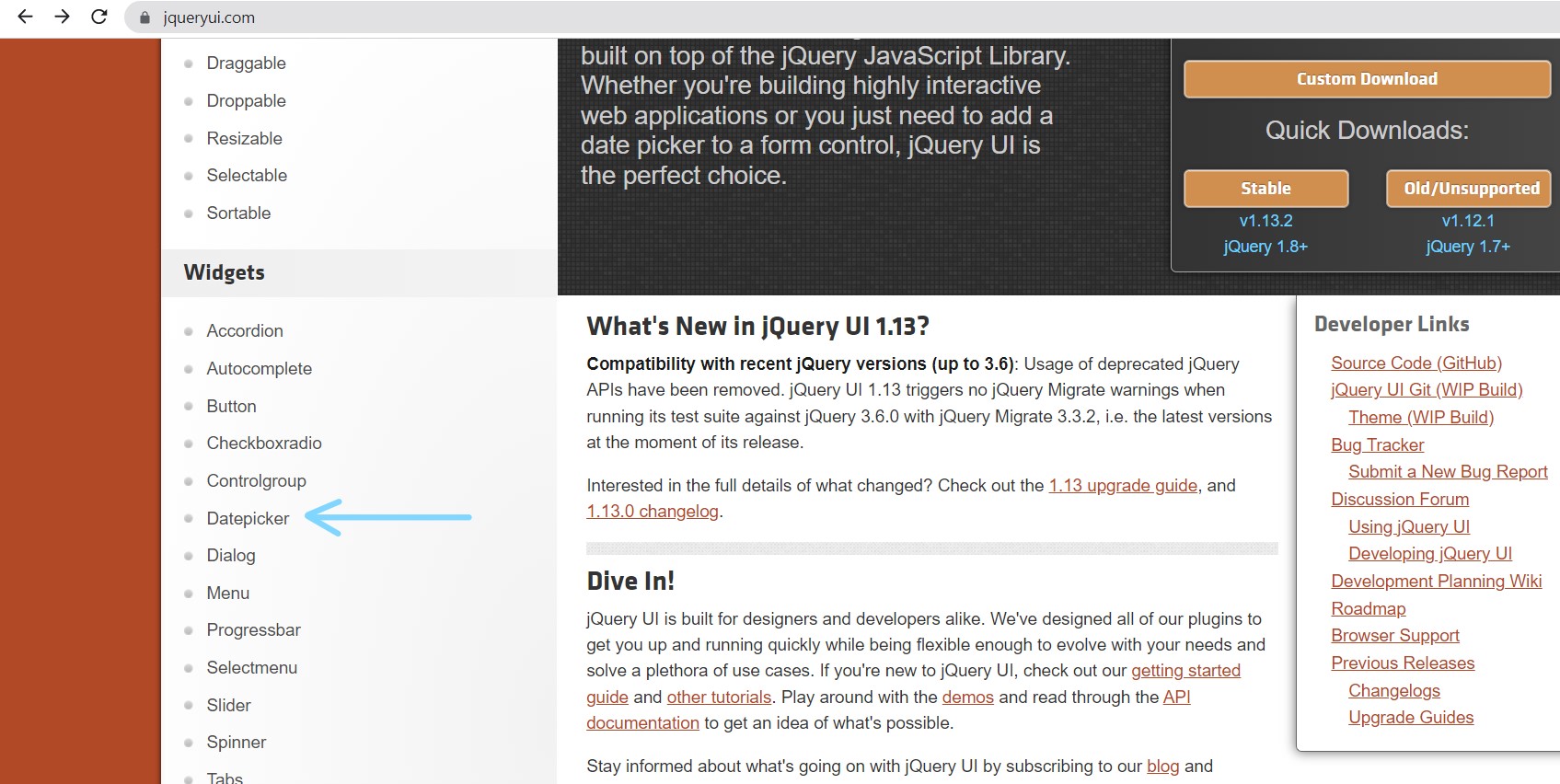Click the browser back arrow
This screenshot has height=784, width=1560.
click(x=25, y=17)
